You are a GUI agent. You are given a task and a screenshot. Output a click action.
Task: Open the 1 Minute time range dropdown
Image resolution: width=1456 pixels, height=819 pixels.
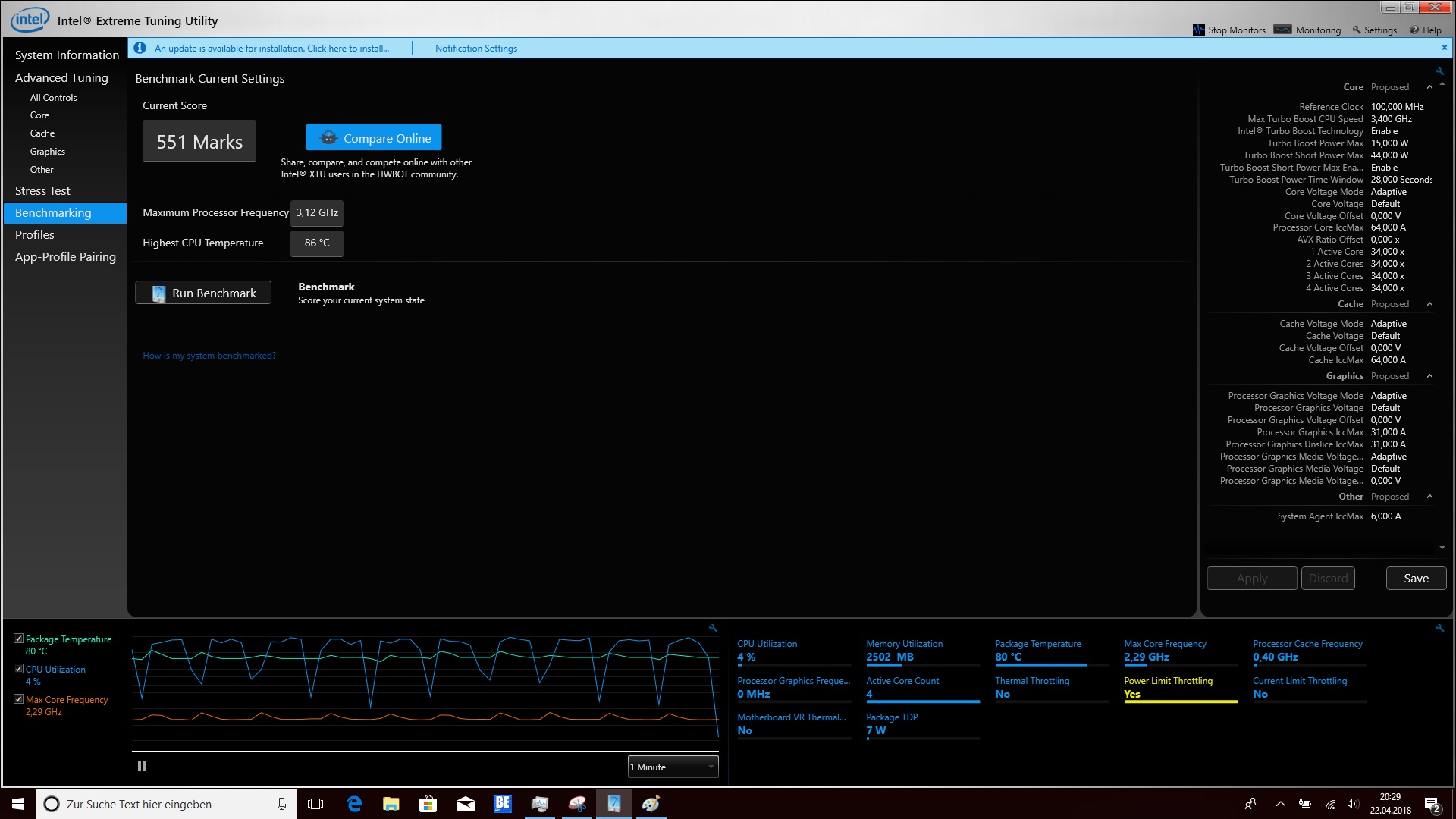click(x=673, y=767)
